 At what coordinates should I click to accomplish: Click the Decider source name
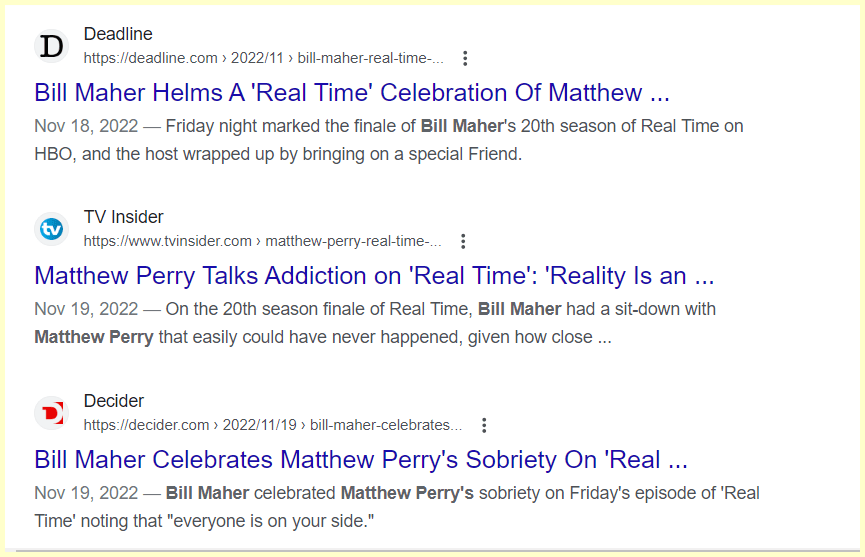point(114,401)
